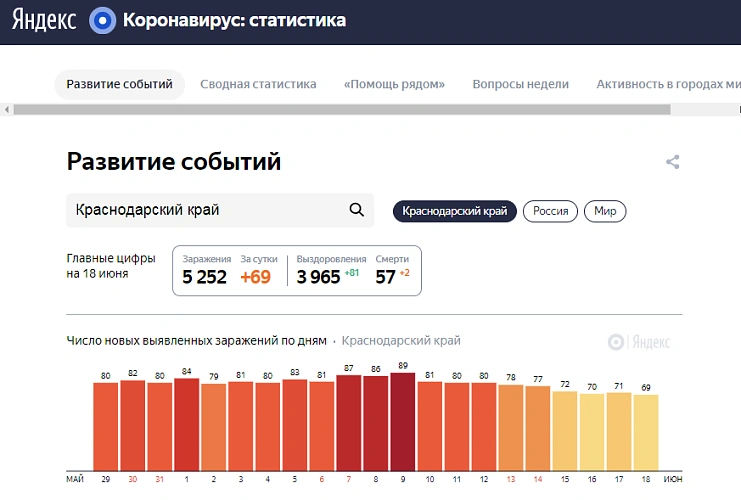741x500 pixels.
Task: Click the bar for June 15 with value 72
Action: pyautogui.click(x=565, y=431)
